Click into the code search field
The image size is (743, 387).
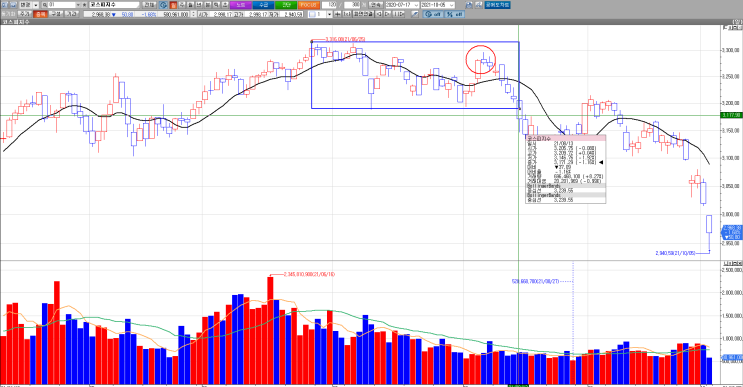point(61,5)
